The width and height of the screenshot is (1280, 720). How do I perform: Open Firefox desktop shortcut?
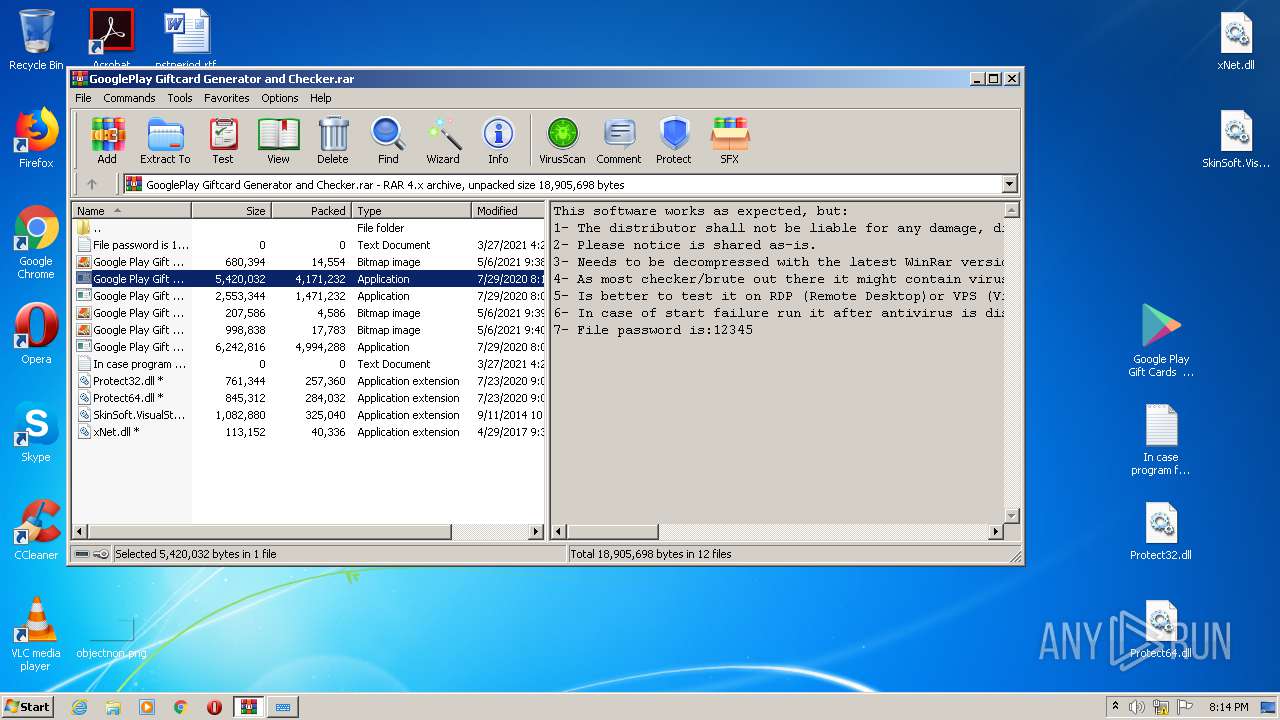pyautogui.click(x=36, y=138)
